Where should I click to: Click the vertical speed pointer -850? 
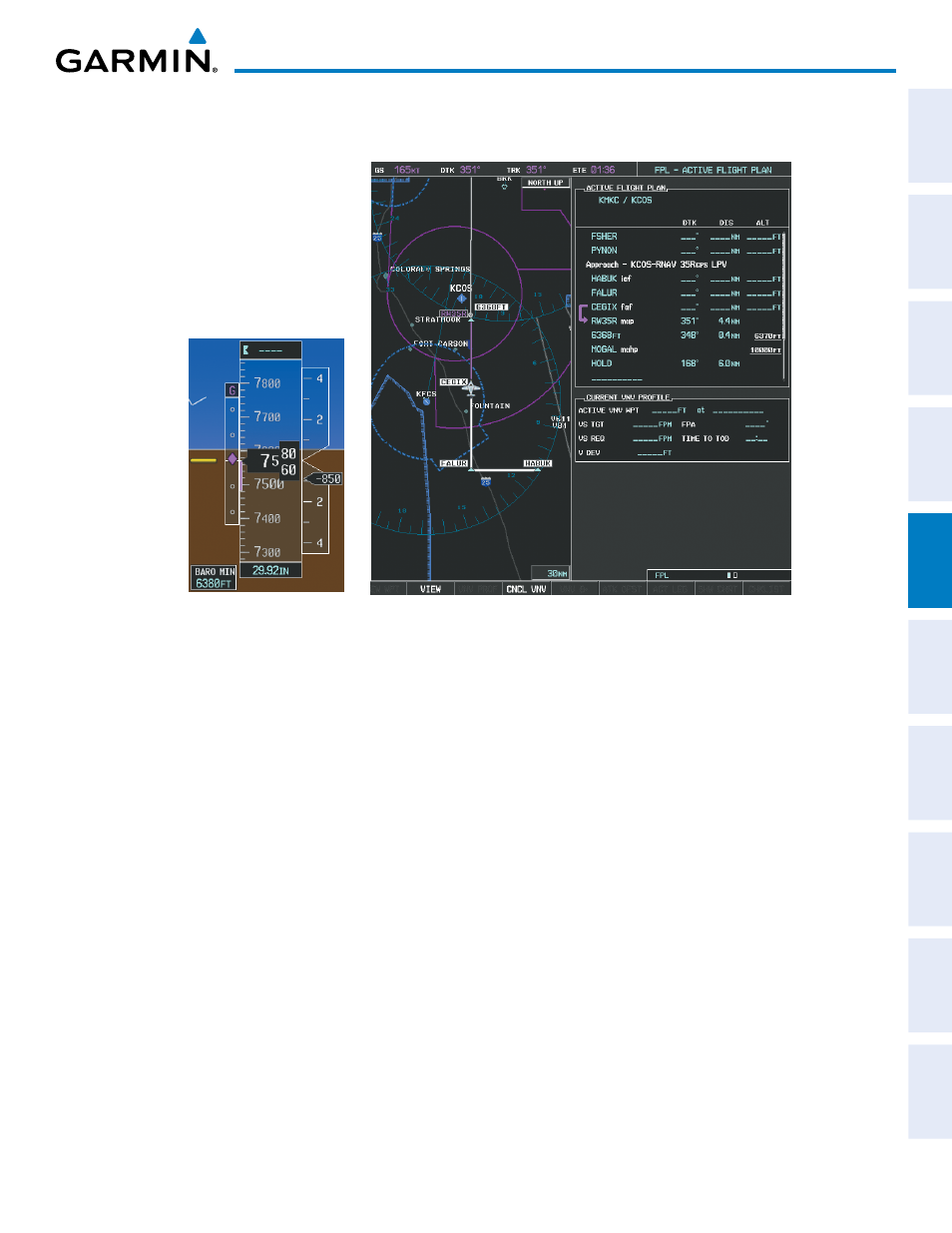325,479
